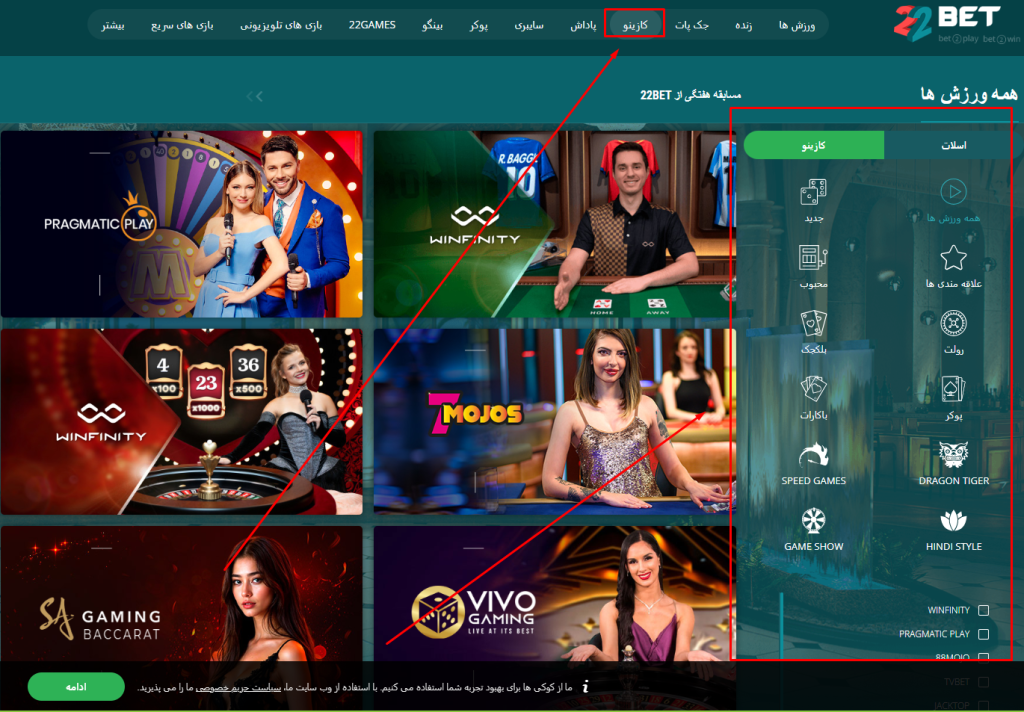
Task: Open the 7Mojos dealer banner
Action: coord(554,422)
